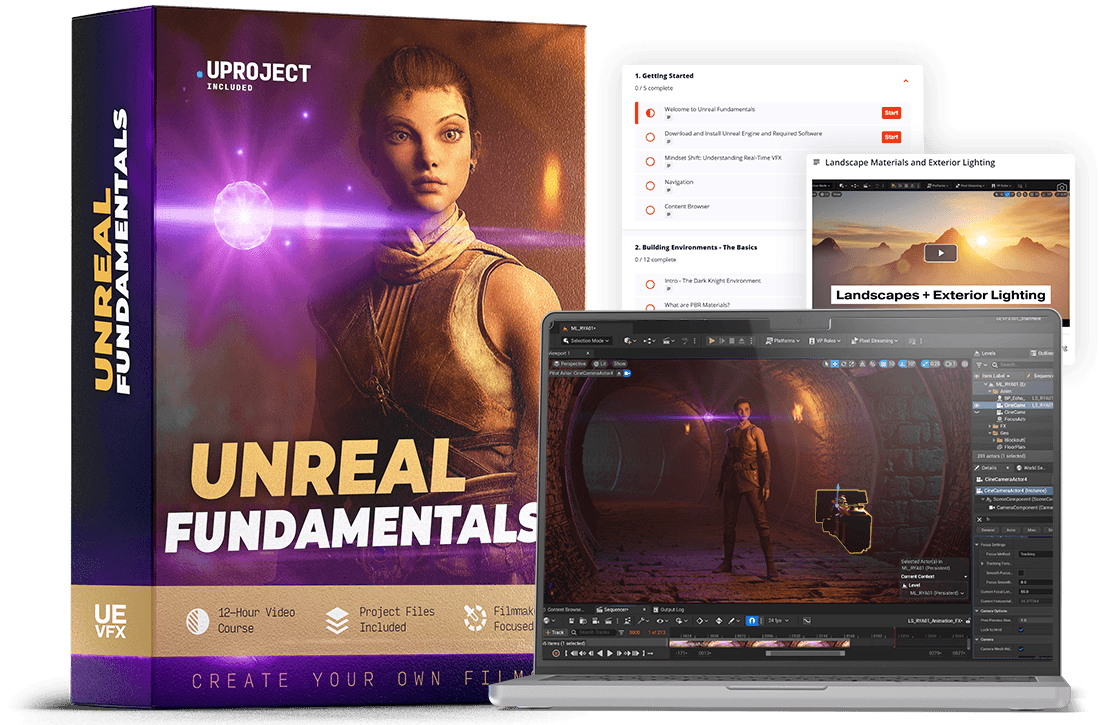The height and width of the screenshot is (725, 1100).
Task: Click the filter icon next to Search Tracks
Action: point(621,632)
